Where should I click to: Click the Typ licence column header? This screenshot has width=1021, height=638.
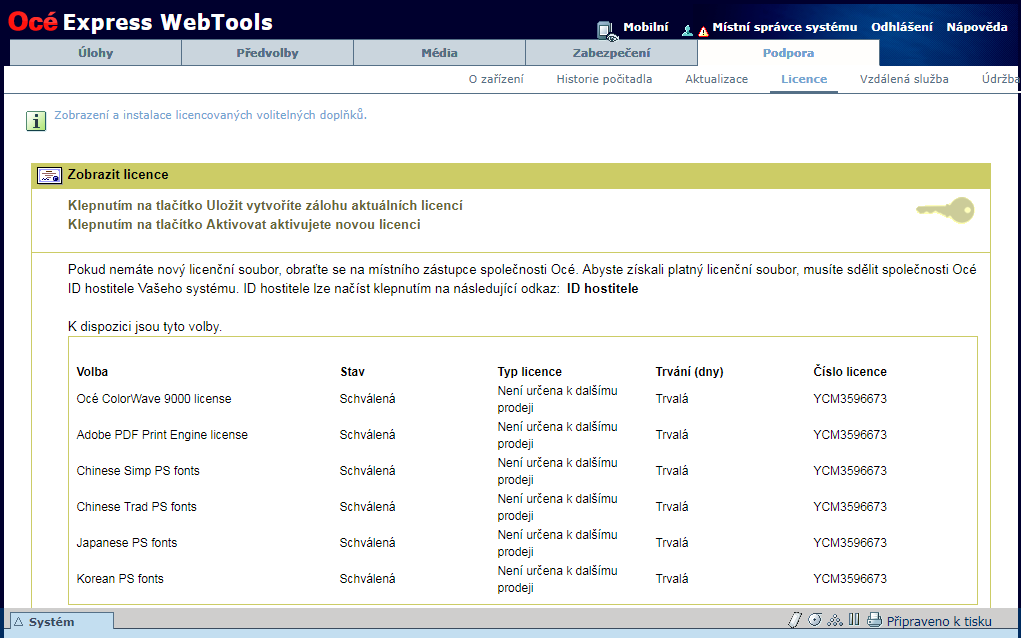click(x=529, y=372)
